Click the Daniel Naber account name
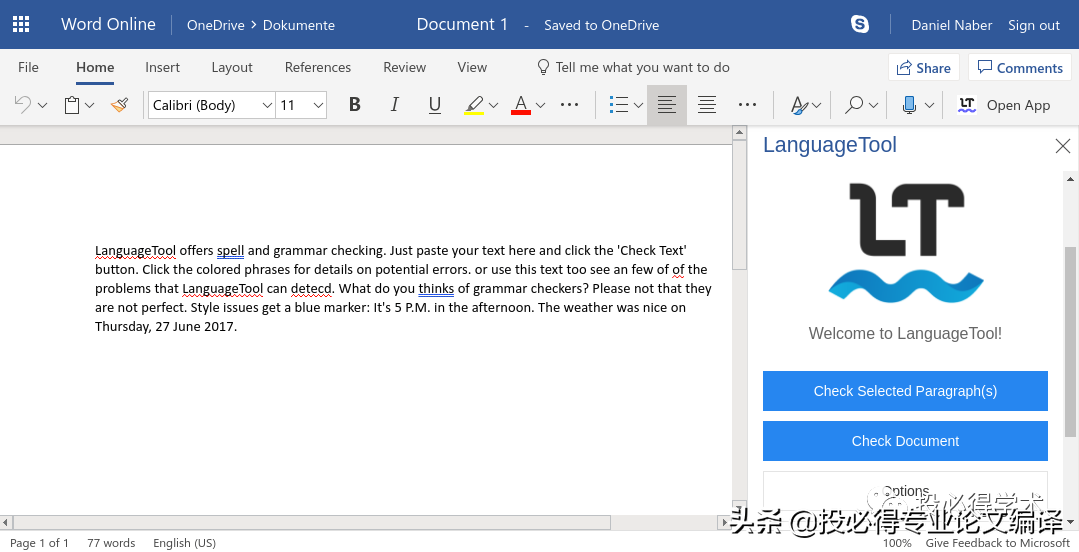Screen dimensions: 1079x552 coord(952,25)
